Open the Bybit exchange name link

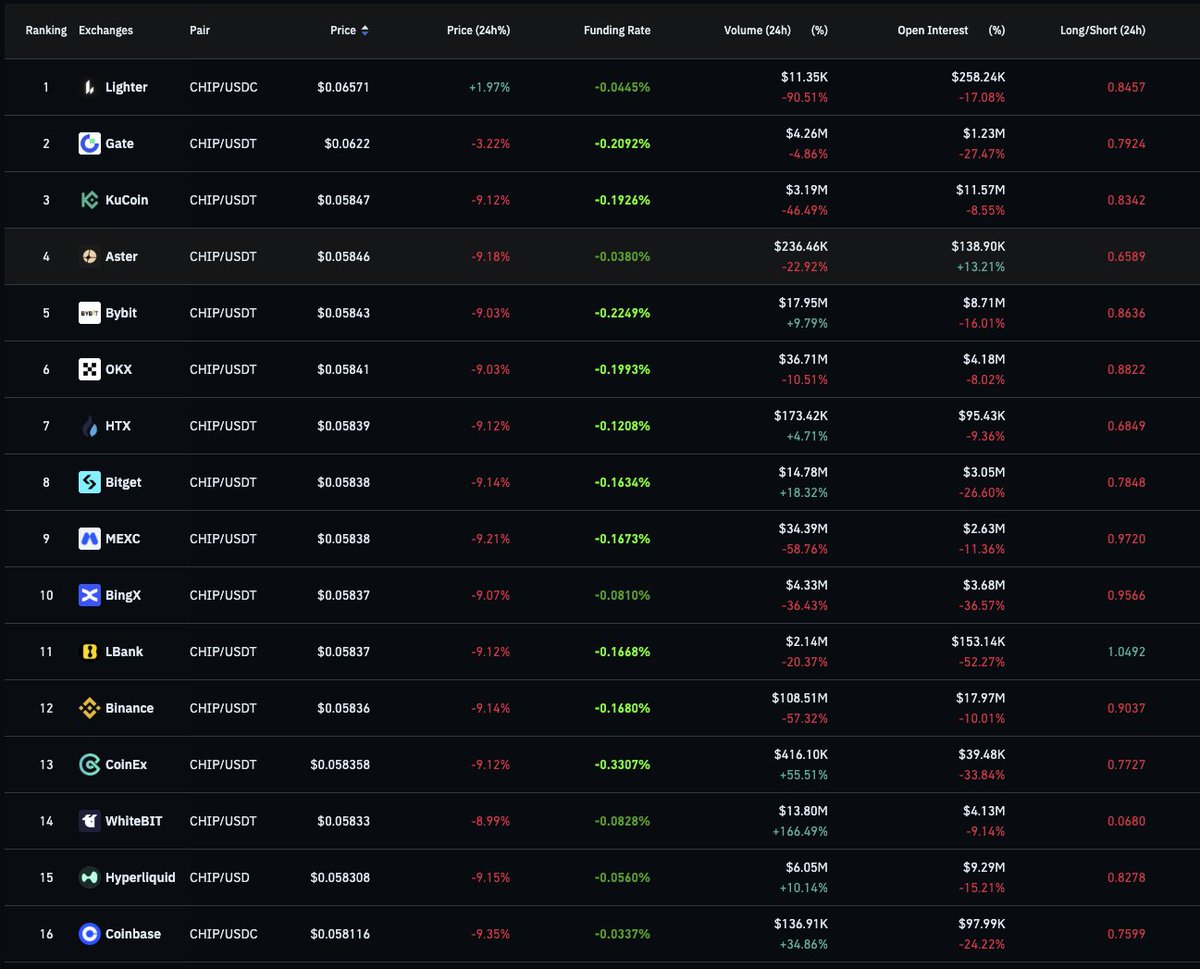point(121,313)
